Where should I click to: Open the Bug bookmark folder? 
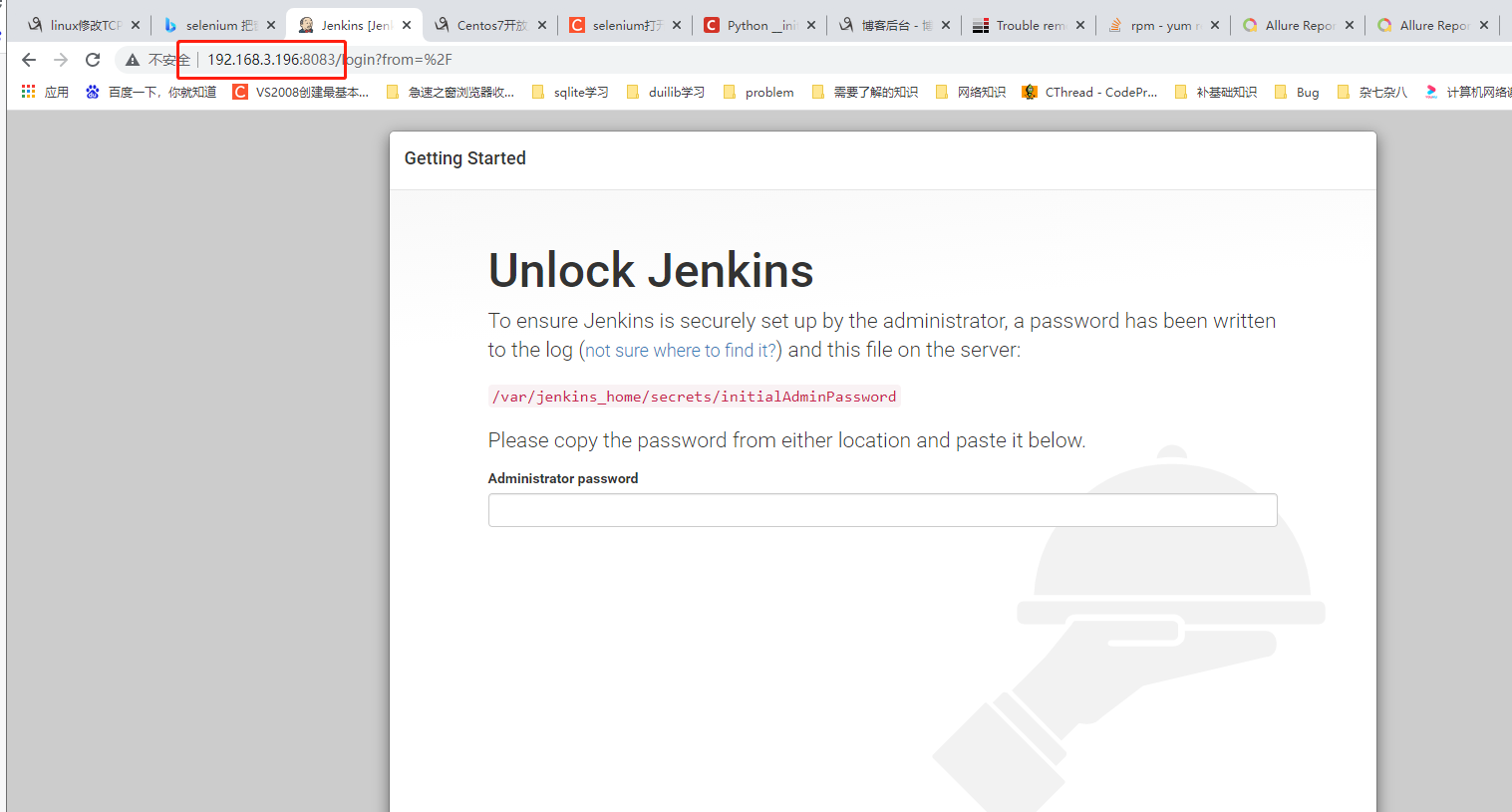click(x=1297, y=92)
